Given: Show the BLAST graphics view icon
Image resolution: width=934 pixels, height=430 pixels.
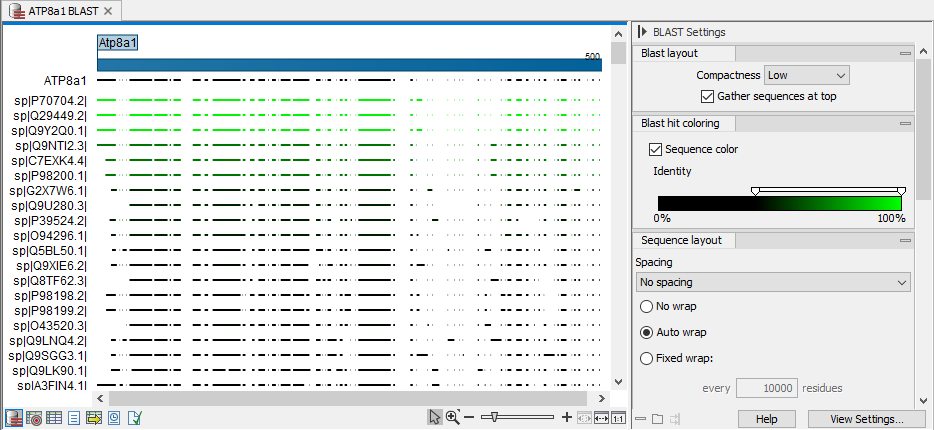Looking at the screenshot, I should (x=14, y=418).
